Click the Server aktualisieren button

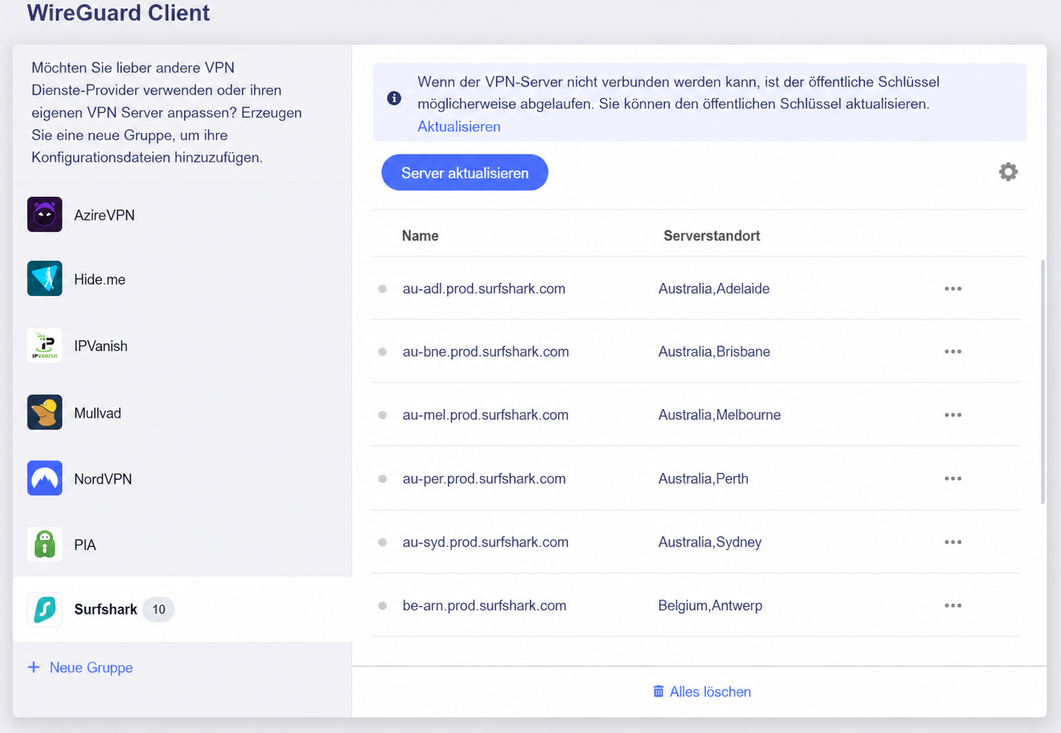coord(465,173)
